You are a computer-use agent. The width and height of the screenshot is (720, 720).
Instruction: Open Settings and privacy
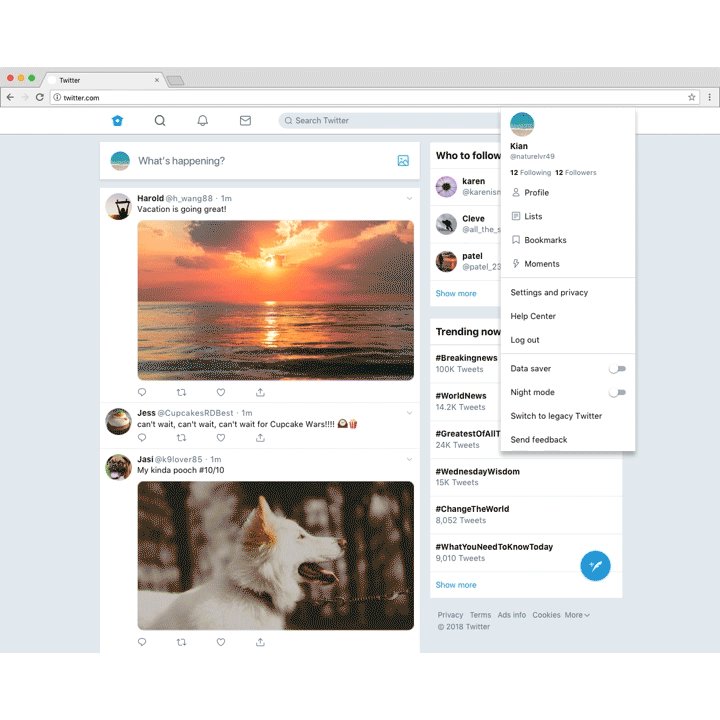tap(568, 292)
